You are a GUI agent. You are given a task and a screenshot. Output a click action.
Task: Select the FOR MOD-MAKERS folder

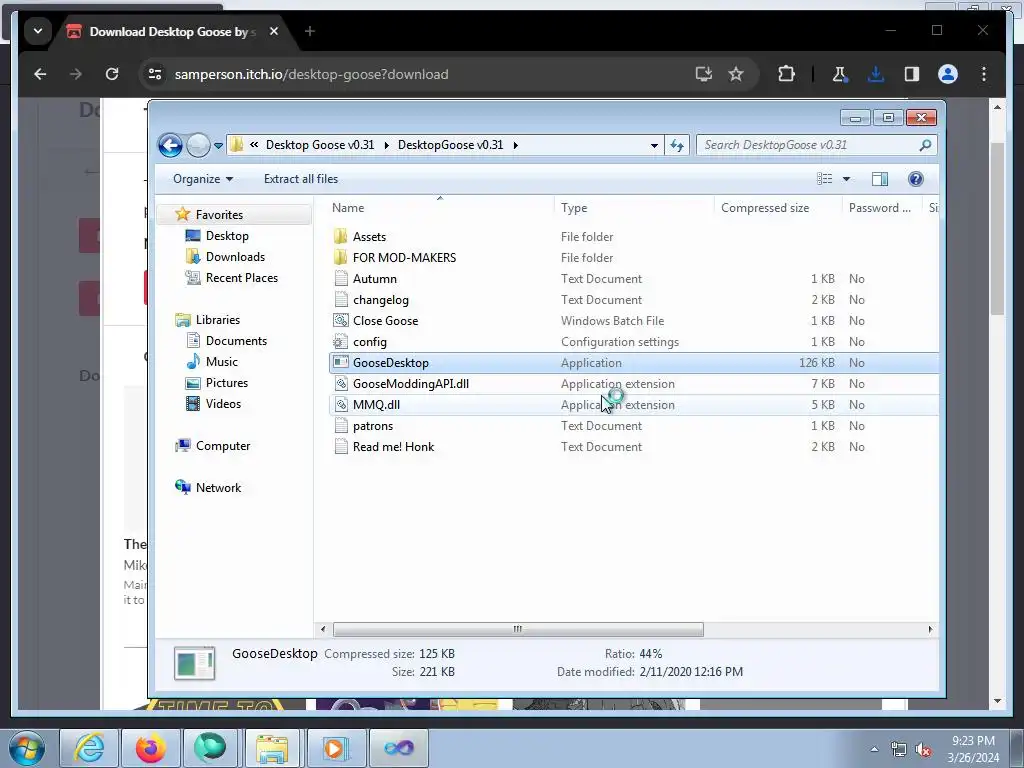click(404, 257)
